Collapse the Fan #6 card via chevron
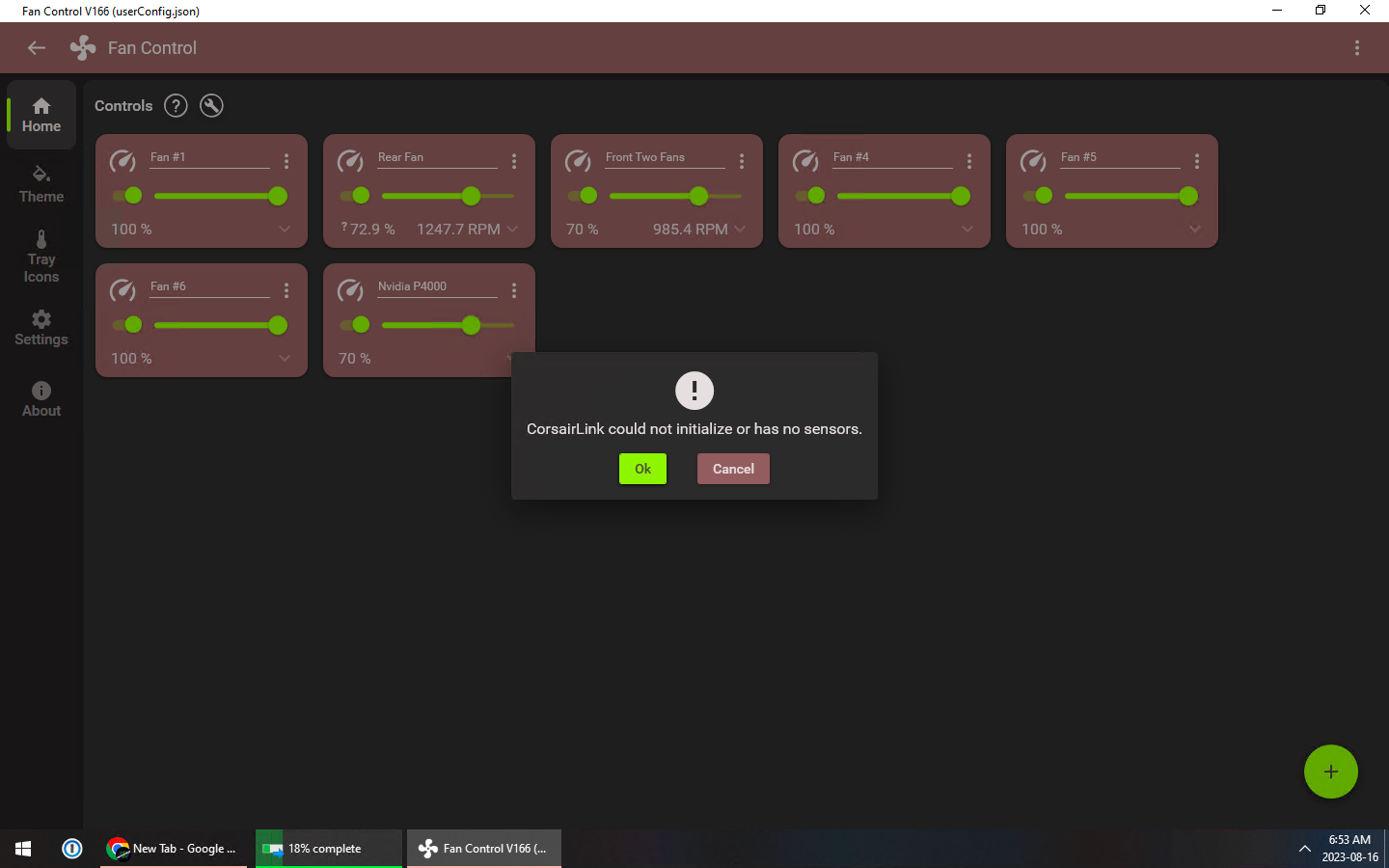Viewport: 1389px width, 868px height. (284, 358)
